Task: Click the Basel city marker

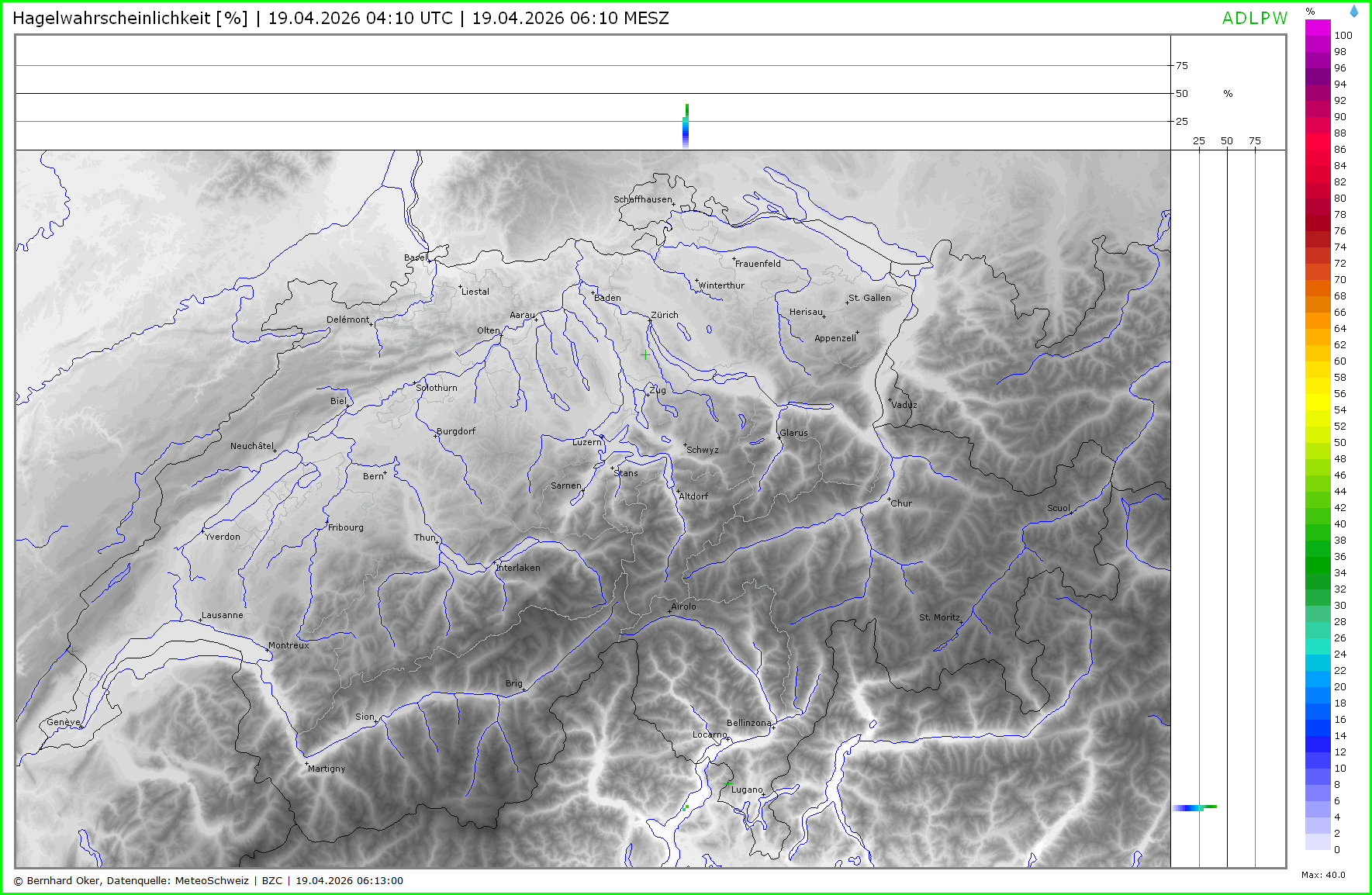Action: [429, 261]
